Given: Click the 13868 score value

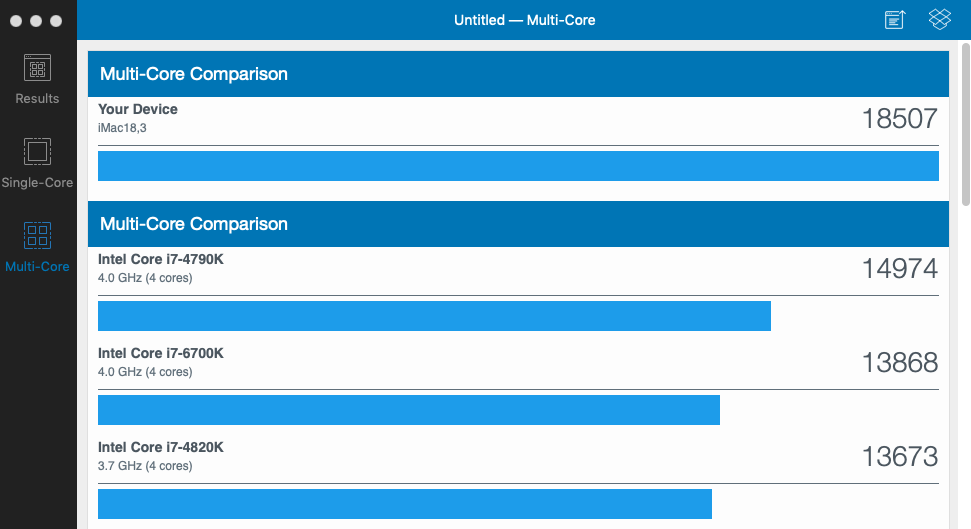Looking at the screenshot, I should click(900, 363).
